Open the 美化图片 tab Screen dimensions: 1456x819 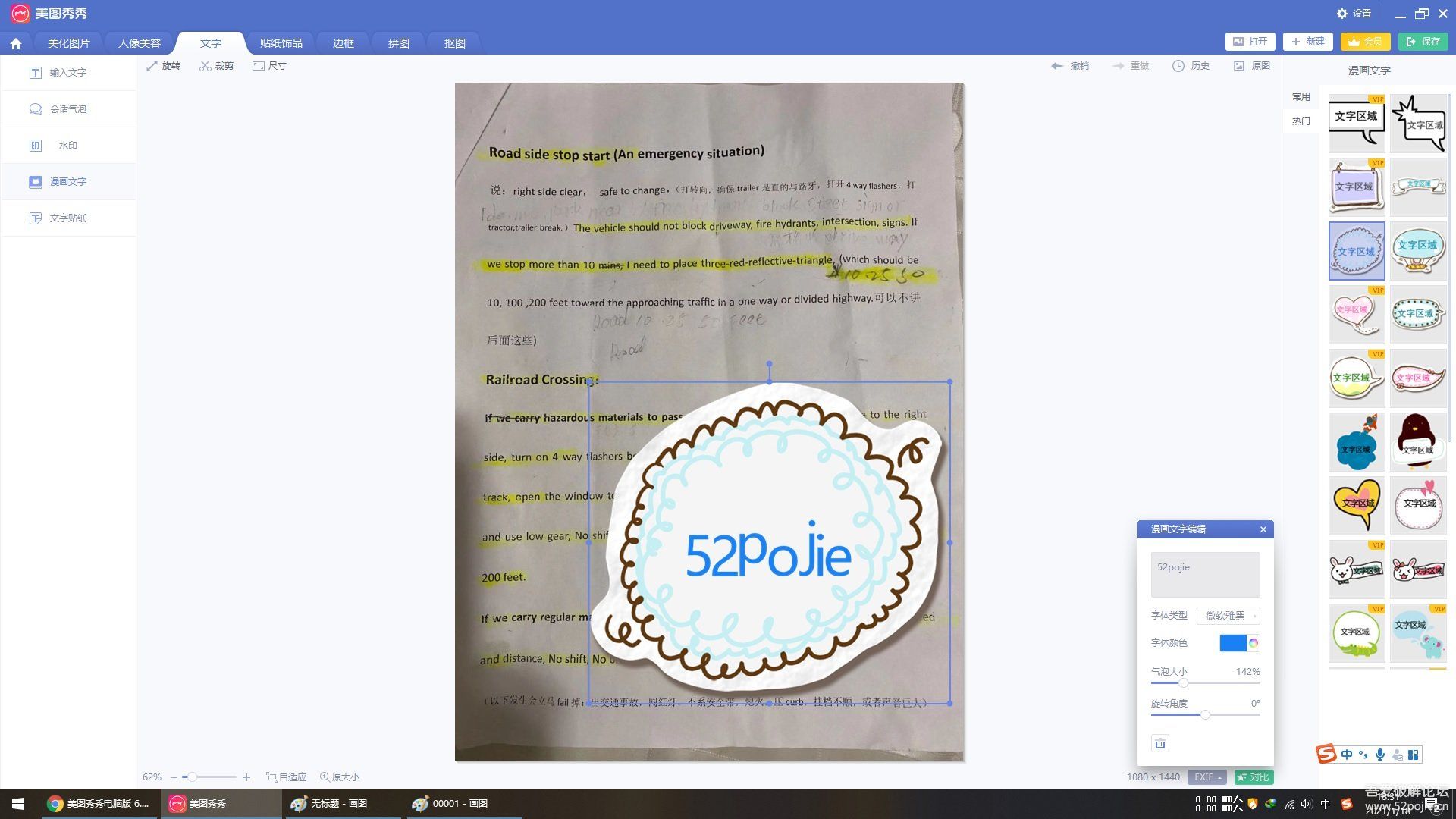click(x=68, y=43)
